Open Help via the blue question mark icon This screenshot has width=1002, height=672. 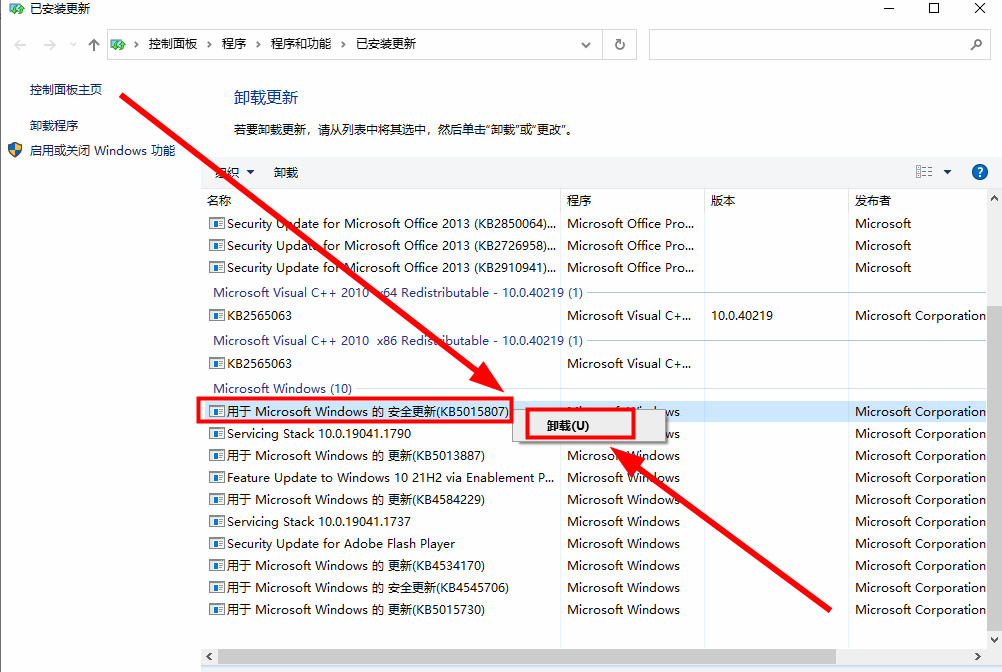[979, 171]
